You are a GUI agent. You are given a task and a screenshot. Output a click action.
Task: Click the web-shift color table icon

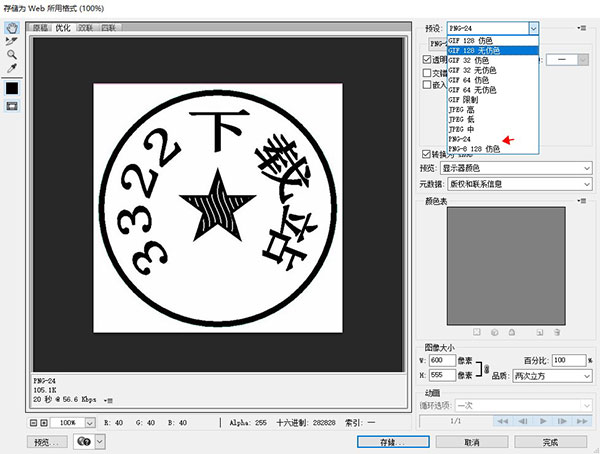point(494,332)
